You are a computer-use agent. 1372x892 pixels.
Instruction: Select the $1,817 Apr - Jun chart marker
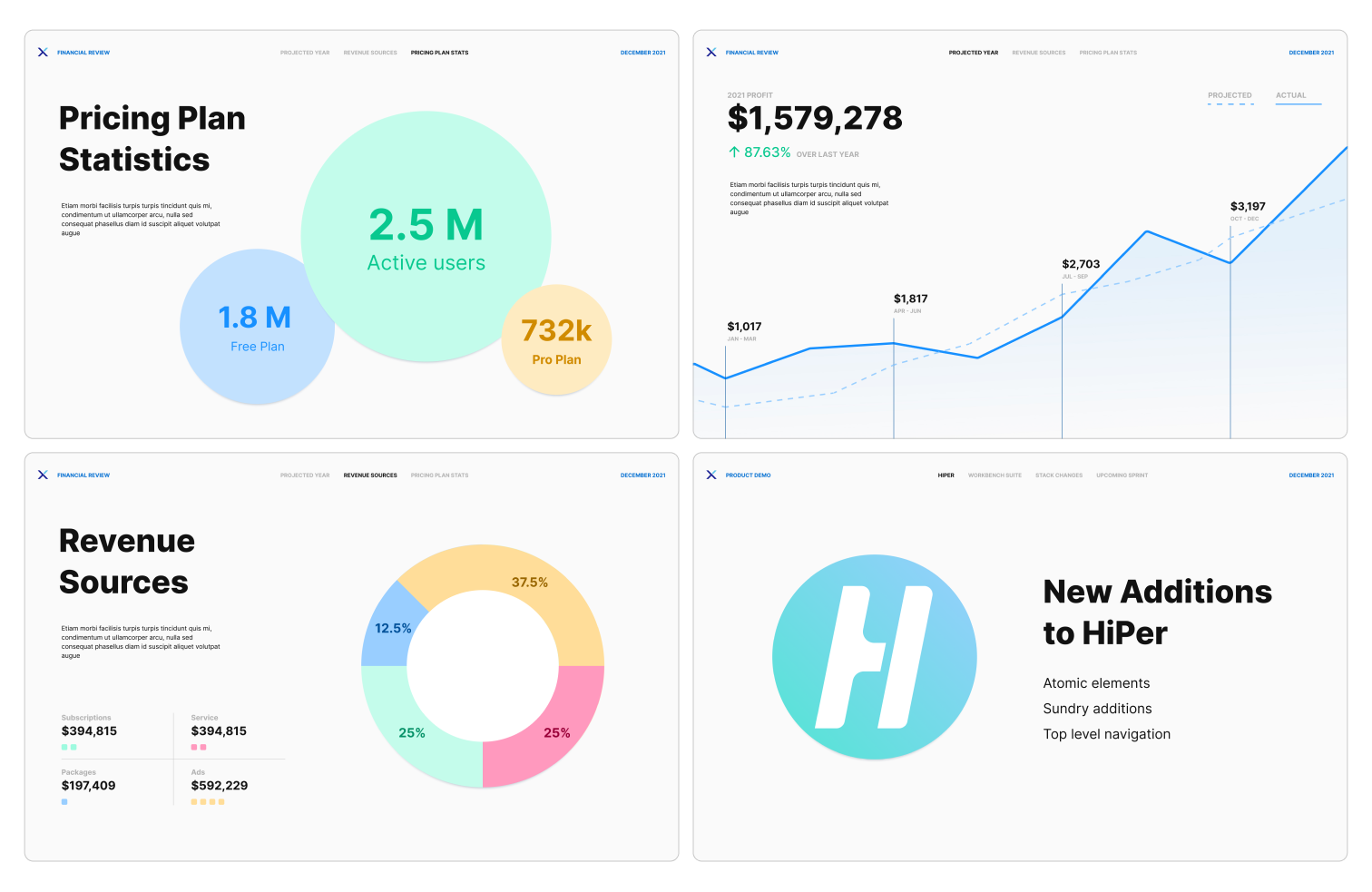[910, 303]
